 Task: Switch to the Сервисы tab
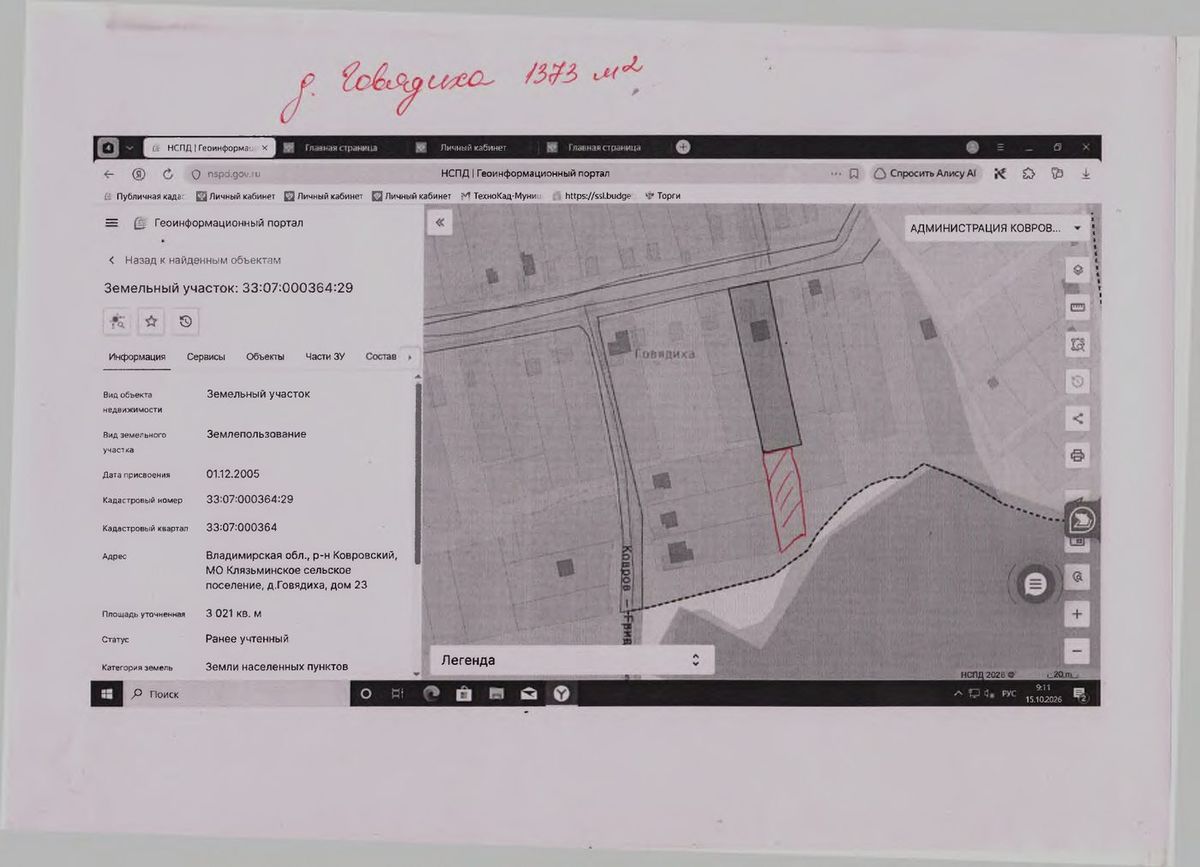pyautogui.click(x=206, y=357)
